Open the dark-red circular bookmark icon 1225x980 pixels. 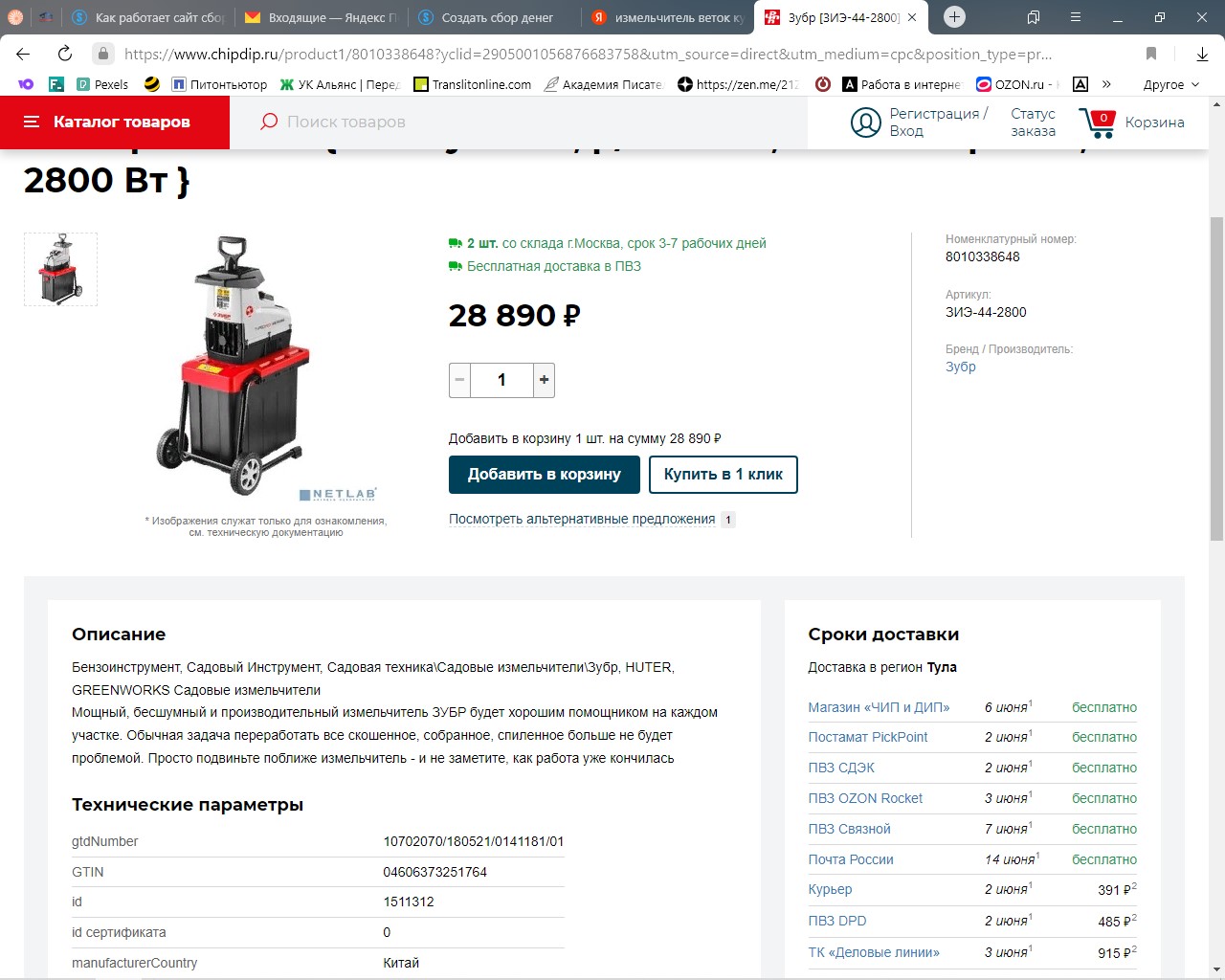click(x=823, y=84)
